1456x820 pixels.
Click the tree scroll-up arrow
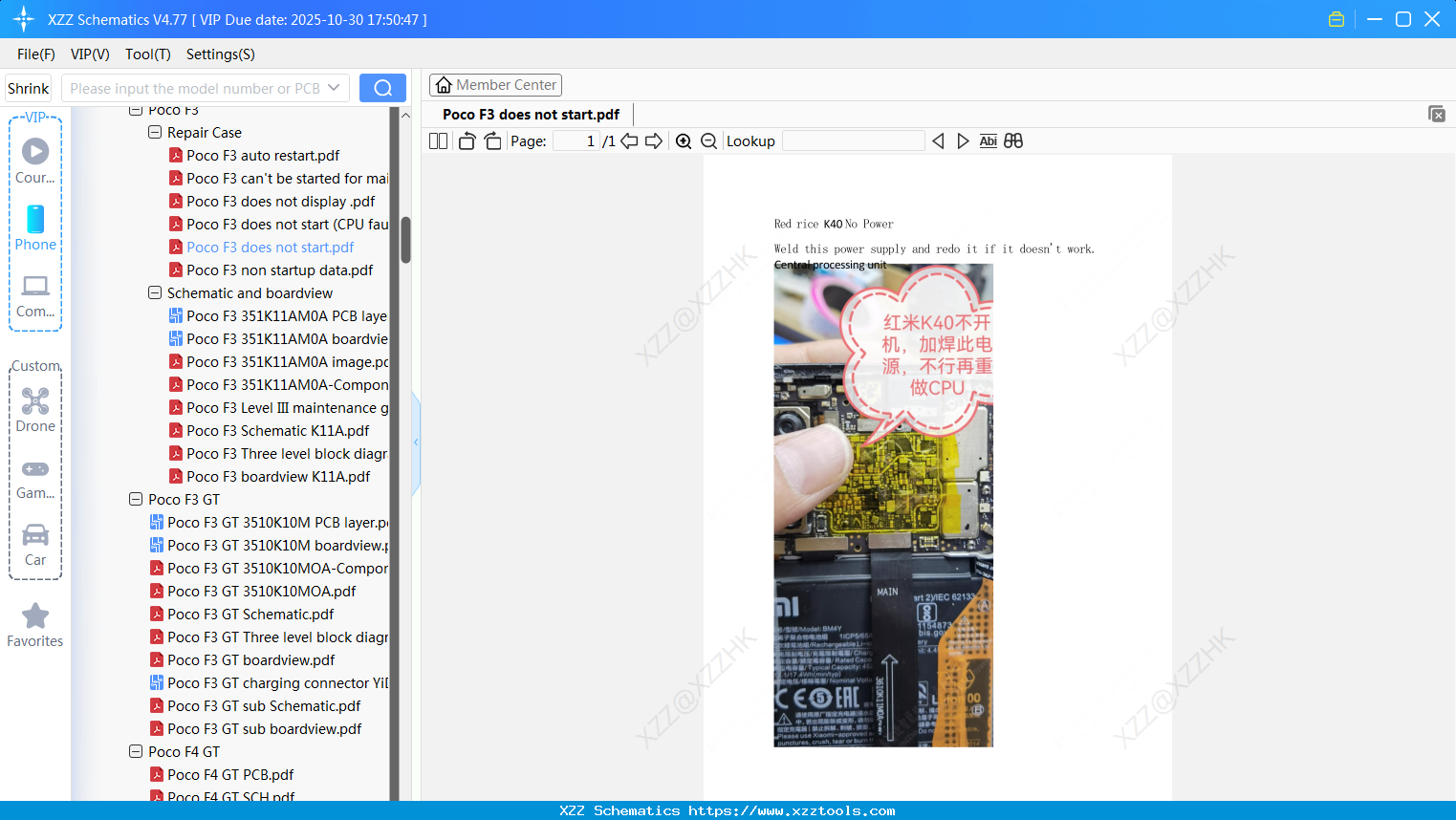[405, 116]
